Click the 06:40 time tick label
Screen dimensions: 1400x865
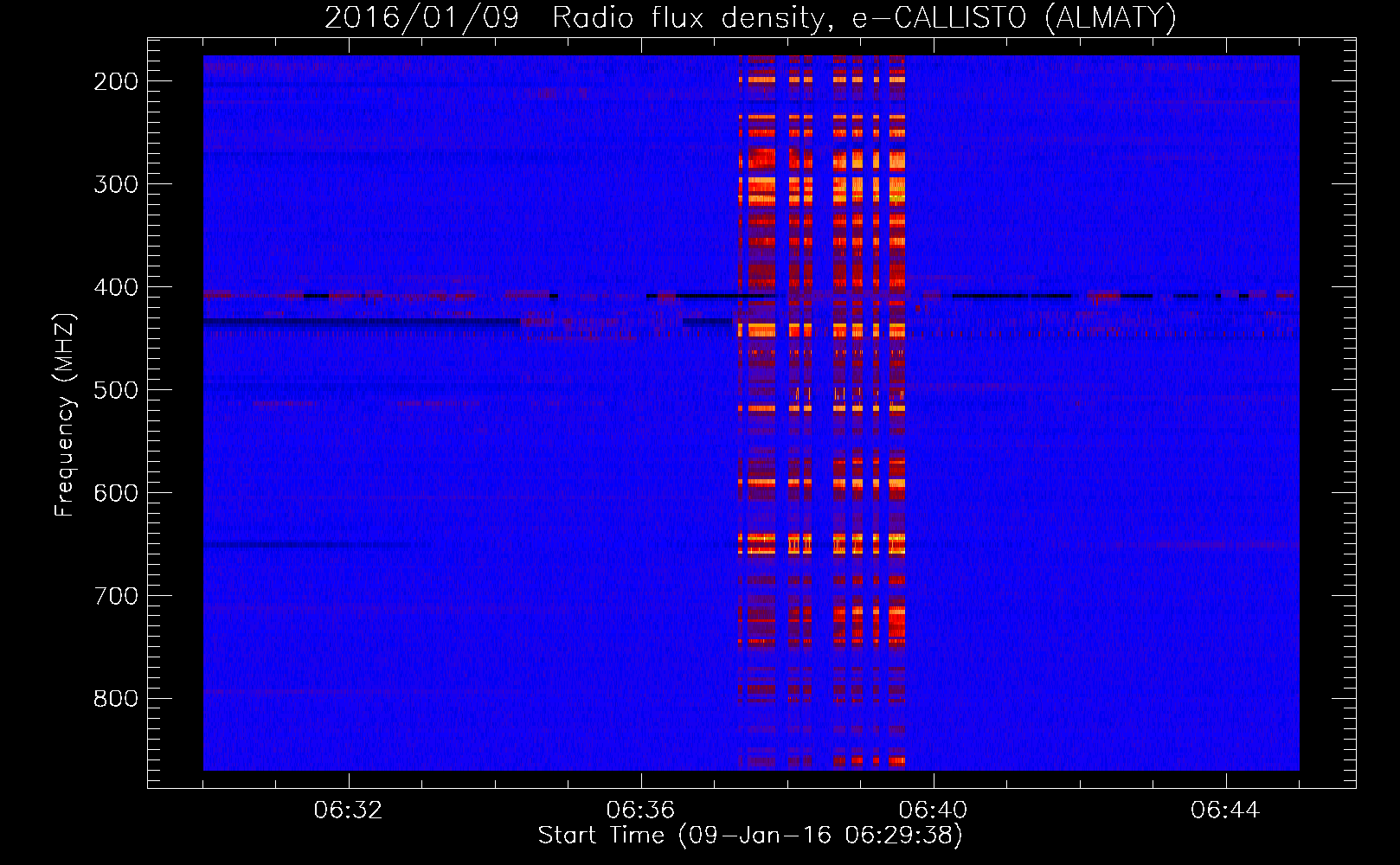pos(934,811)
